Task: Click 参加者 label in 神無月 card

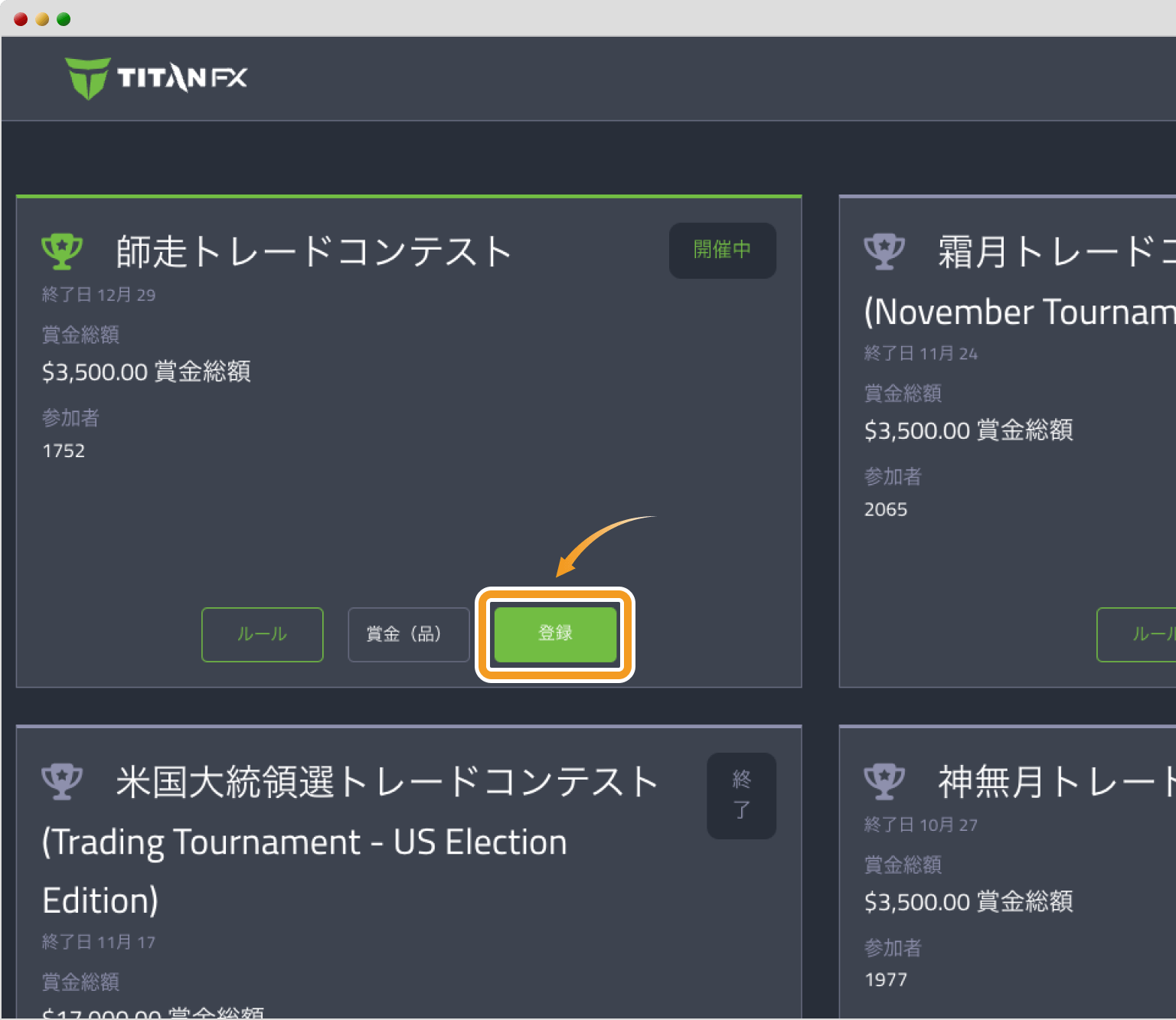Action: pyautogui.click(x=893, y=948)
